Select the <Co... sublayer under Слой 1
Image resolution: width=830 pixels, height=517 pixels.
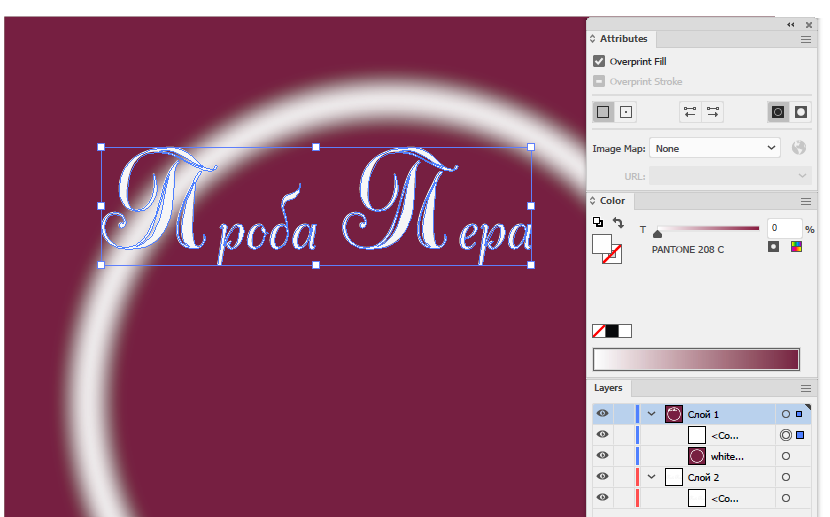[724, 436]
